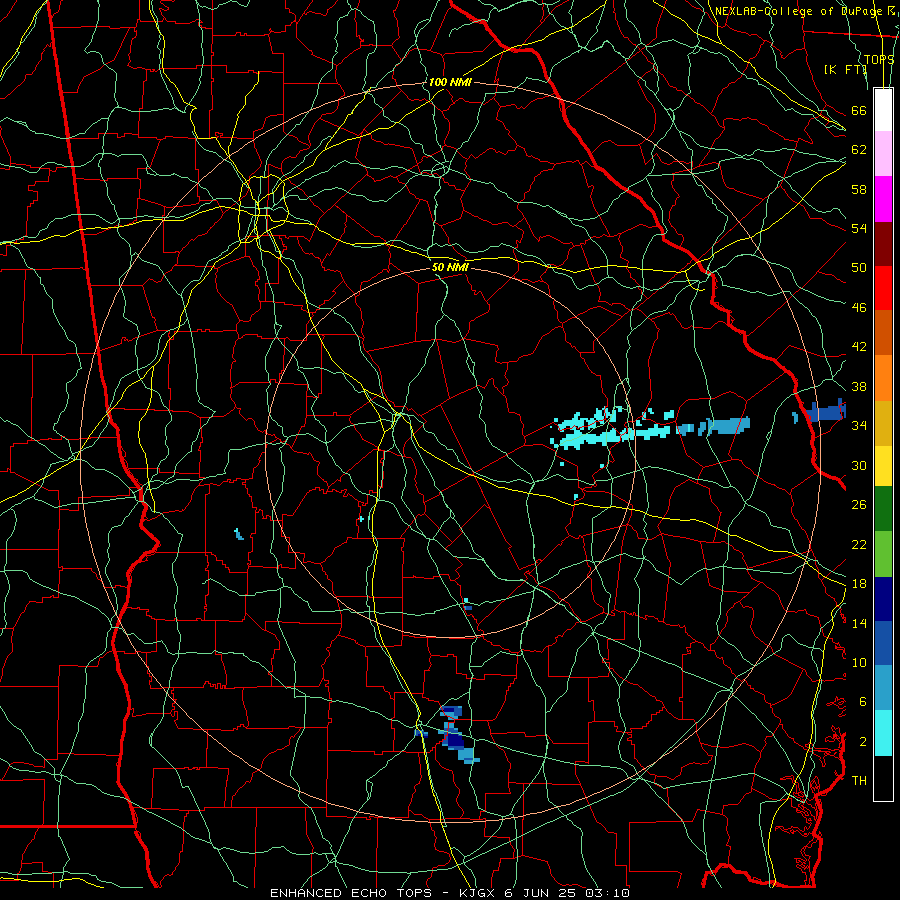Click the Enhanced Echo Tops KJGX caption

click(x=449, y=893)
